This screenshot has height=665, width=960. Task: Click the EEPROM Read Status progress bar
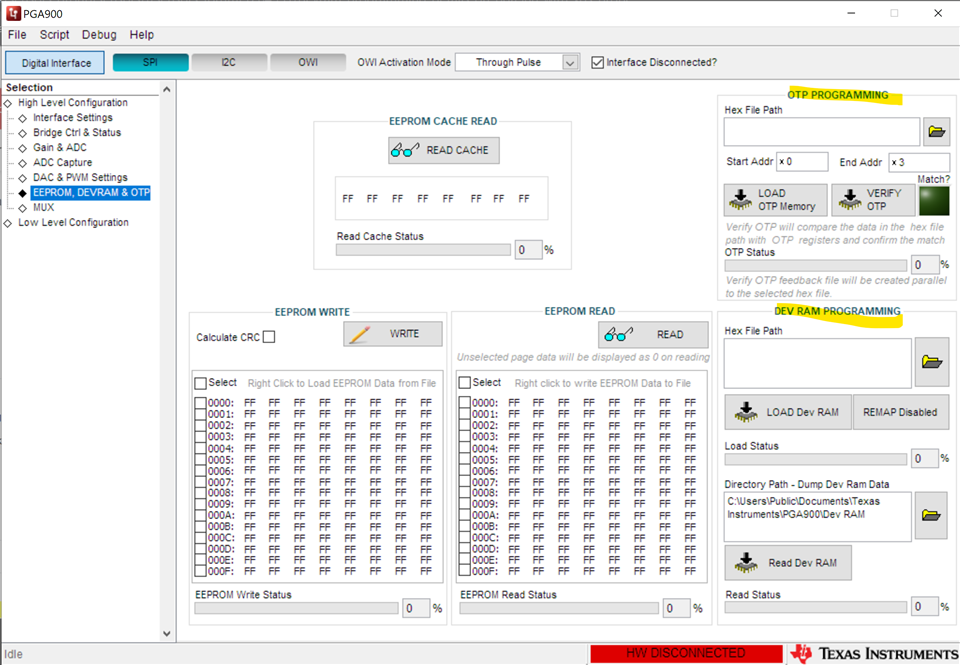tap(559, 608)
